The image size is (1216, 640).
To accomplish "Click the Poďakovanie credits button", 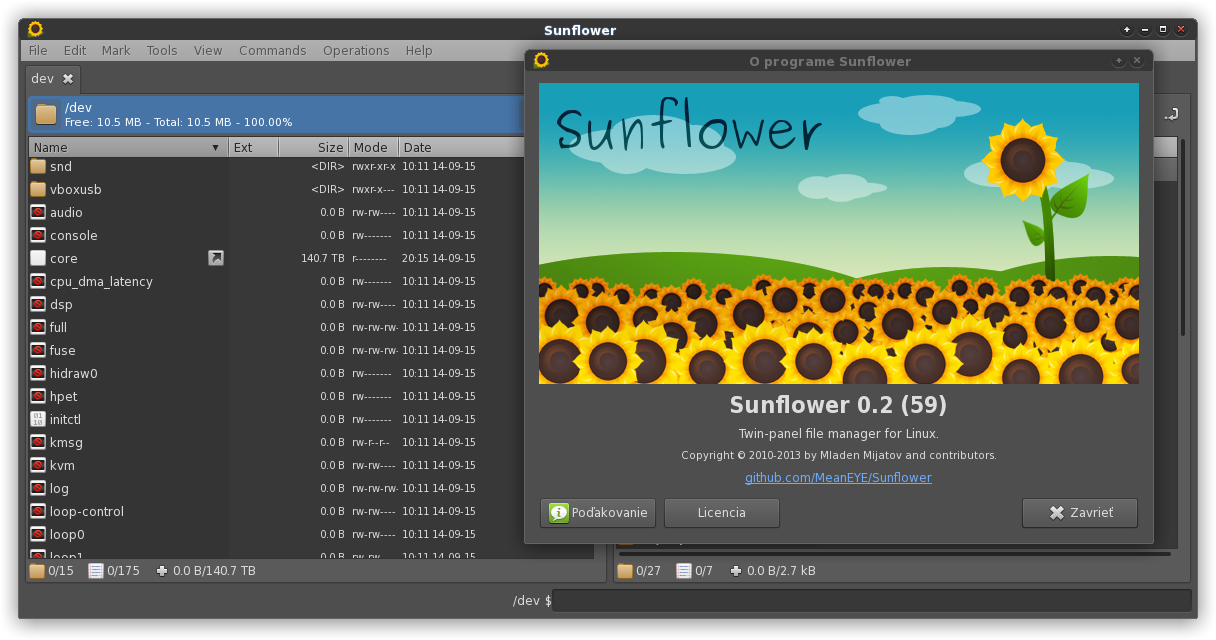I will [598, 513].
